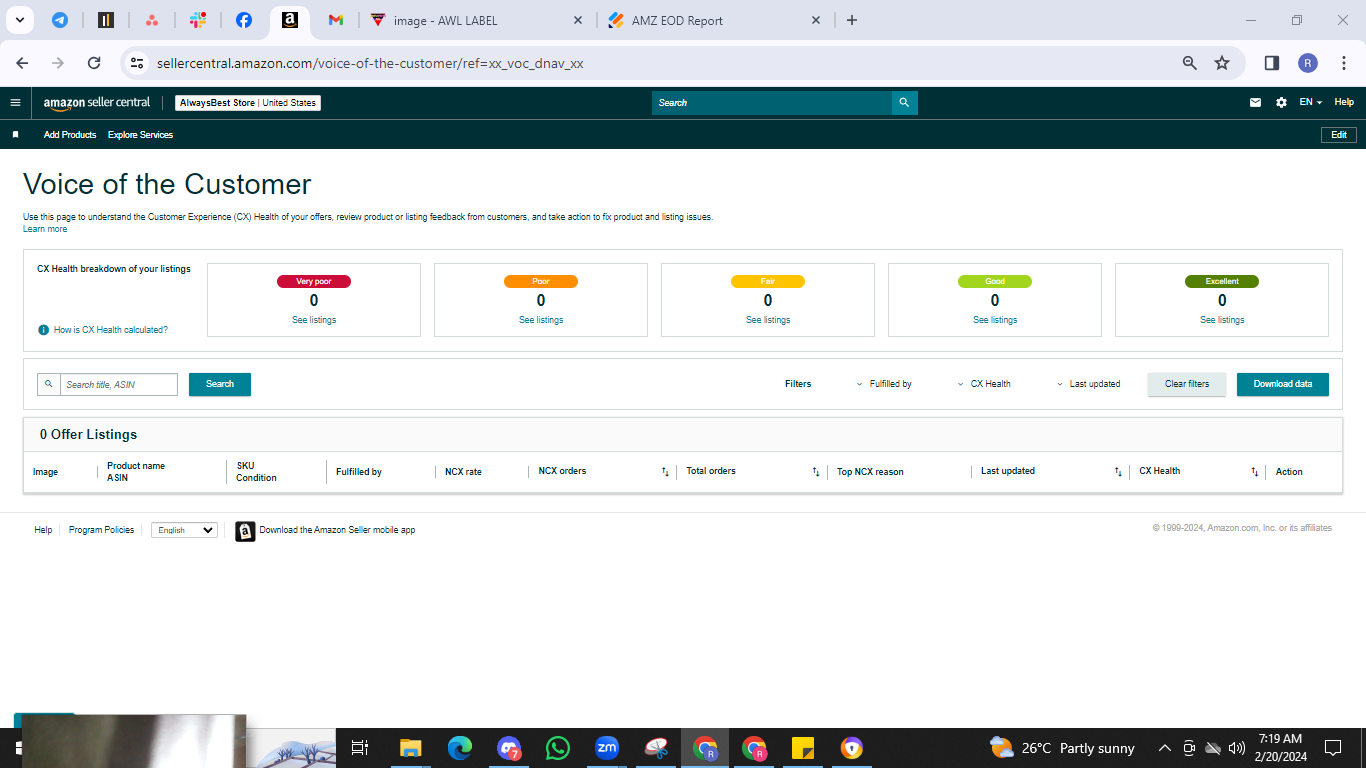The height and width of the screenshot is (768, 1366).
Task: Click the Seller Central search magnifier button
Action: tap(904, 103)
